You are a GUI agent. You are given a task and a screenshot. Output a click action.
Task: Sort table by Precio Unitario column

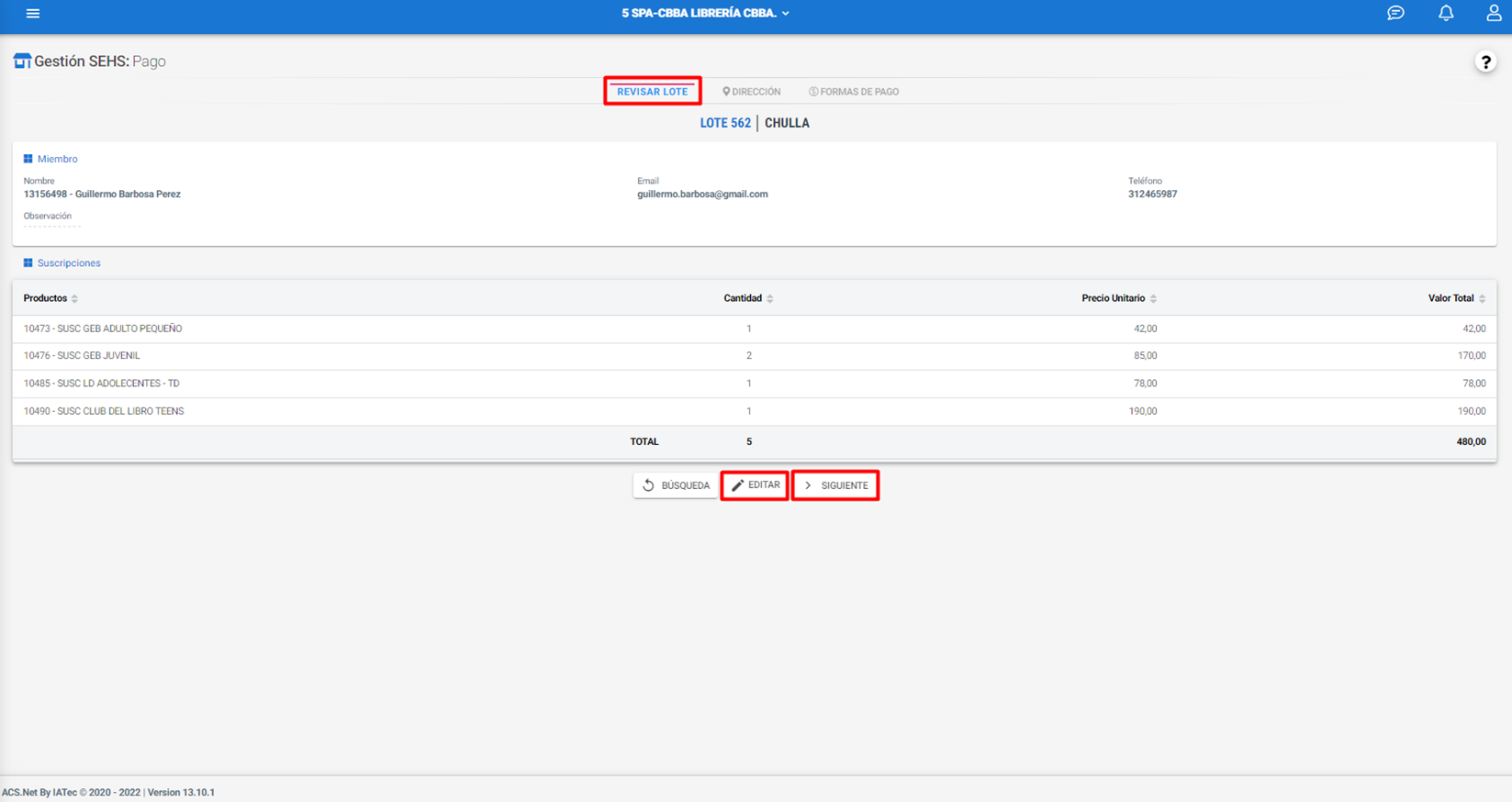[1119, 298]
